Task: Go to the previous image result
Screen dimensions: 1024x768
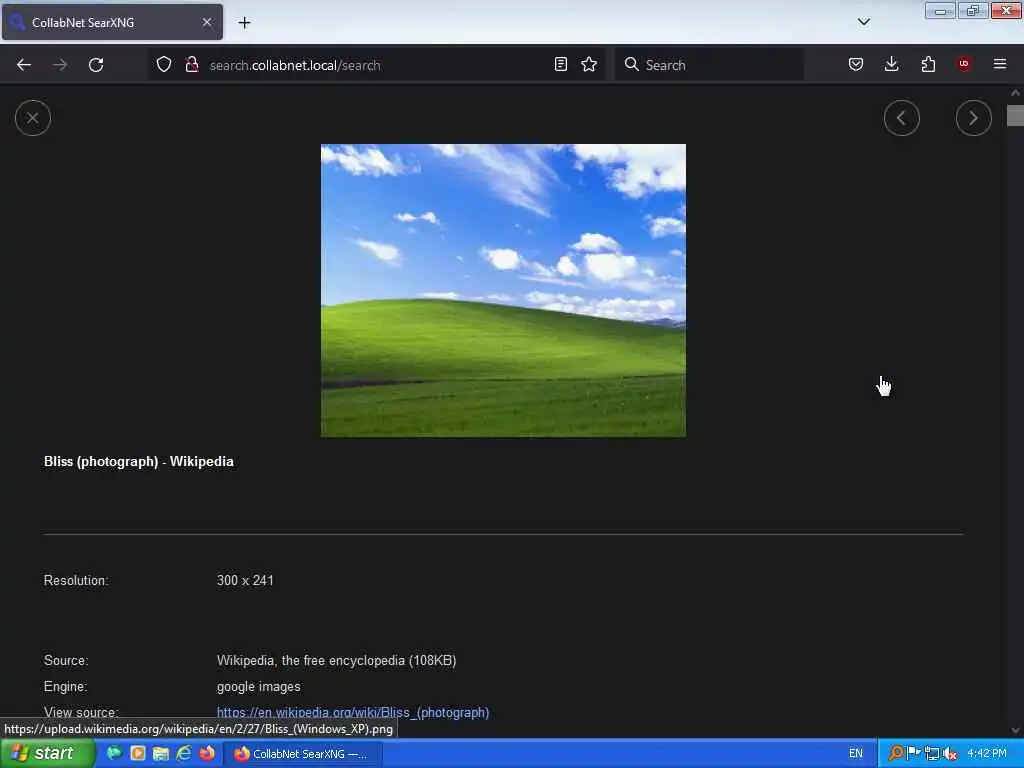Action: [901, 118]
